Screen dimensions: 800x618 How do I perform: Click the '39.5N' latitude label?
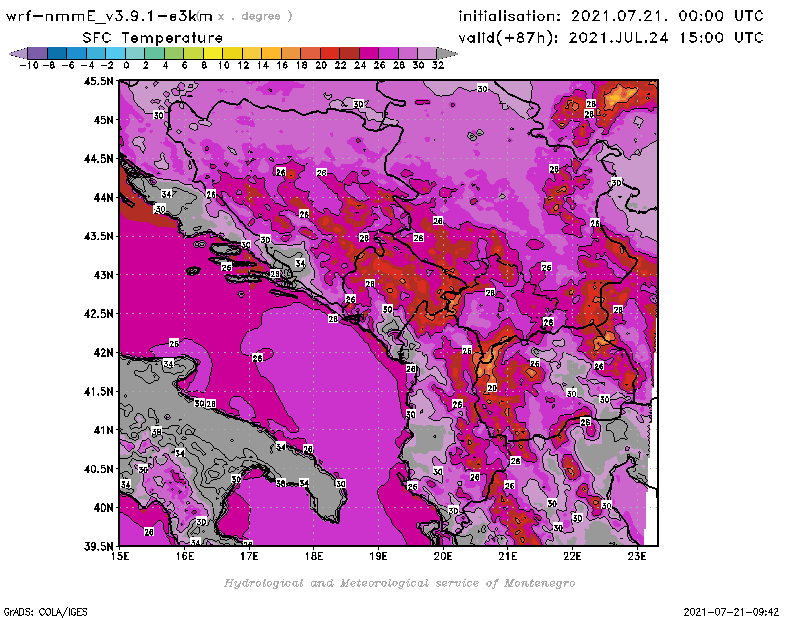tap(98, 547)
